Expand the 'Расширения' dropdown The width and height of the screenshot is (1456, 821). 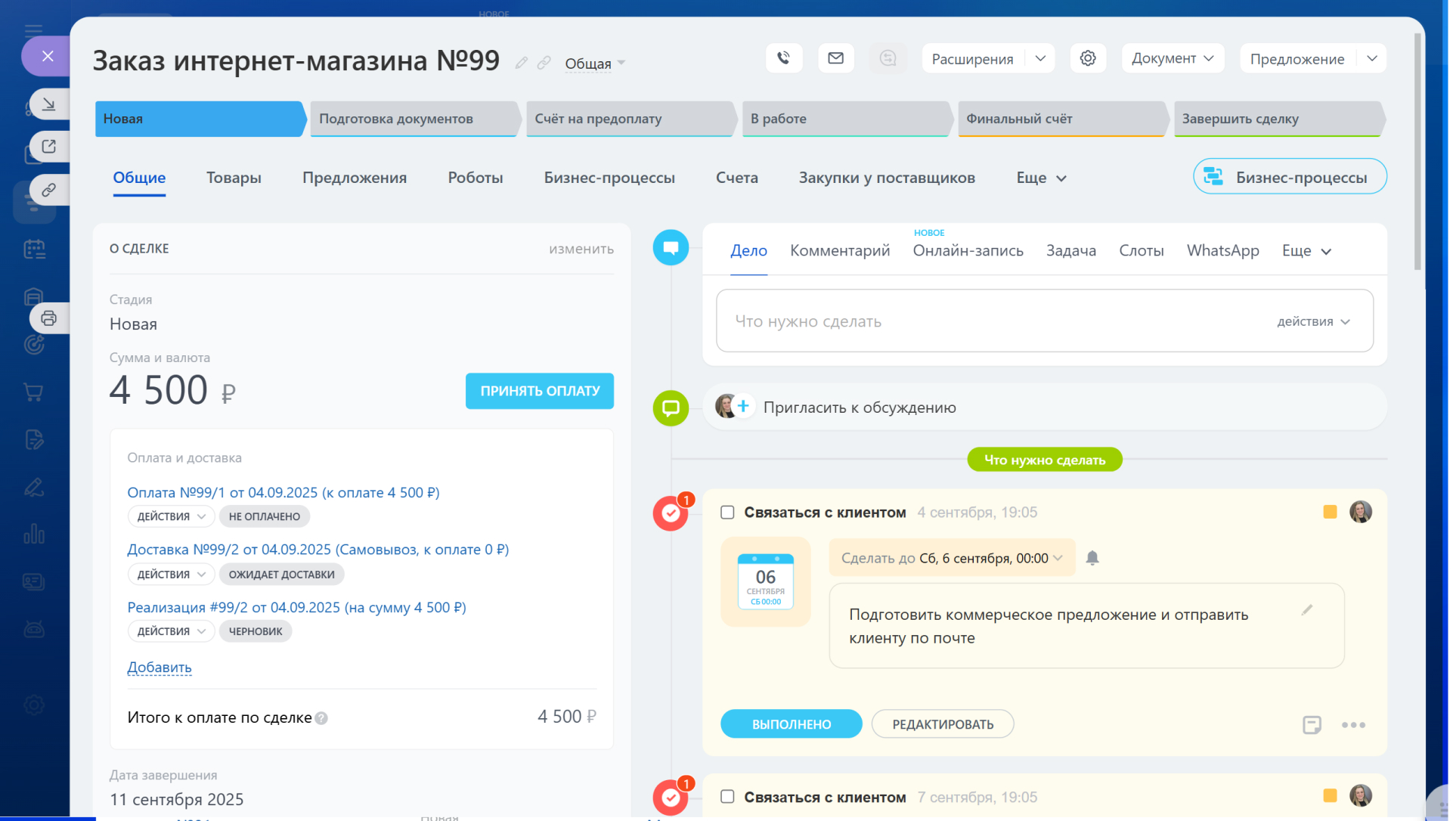click(x=1040, y=58)
